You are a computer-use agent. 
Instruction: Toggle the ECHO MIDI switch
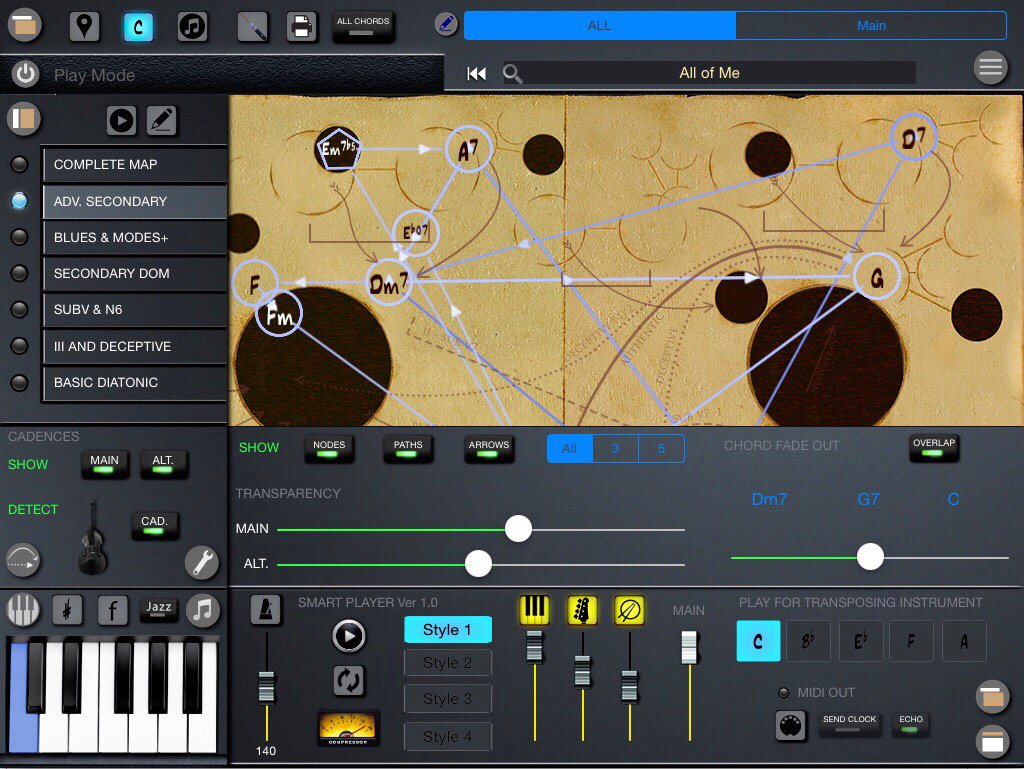coord(910,723)
